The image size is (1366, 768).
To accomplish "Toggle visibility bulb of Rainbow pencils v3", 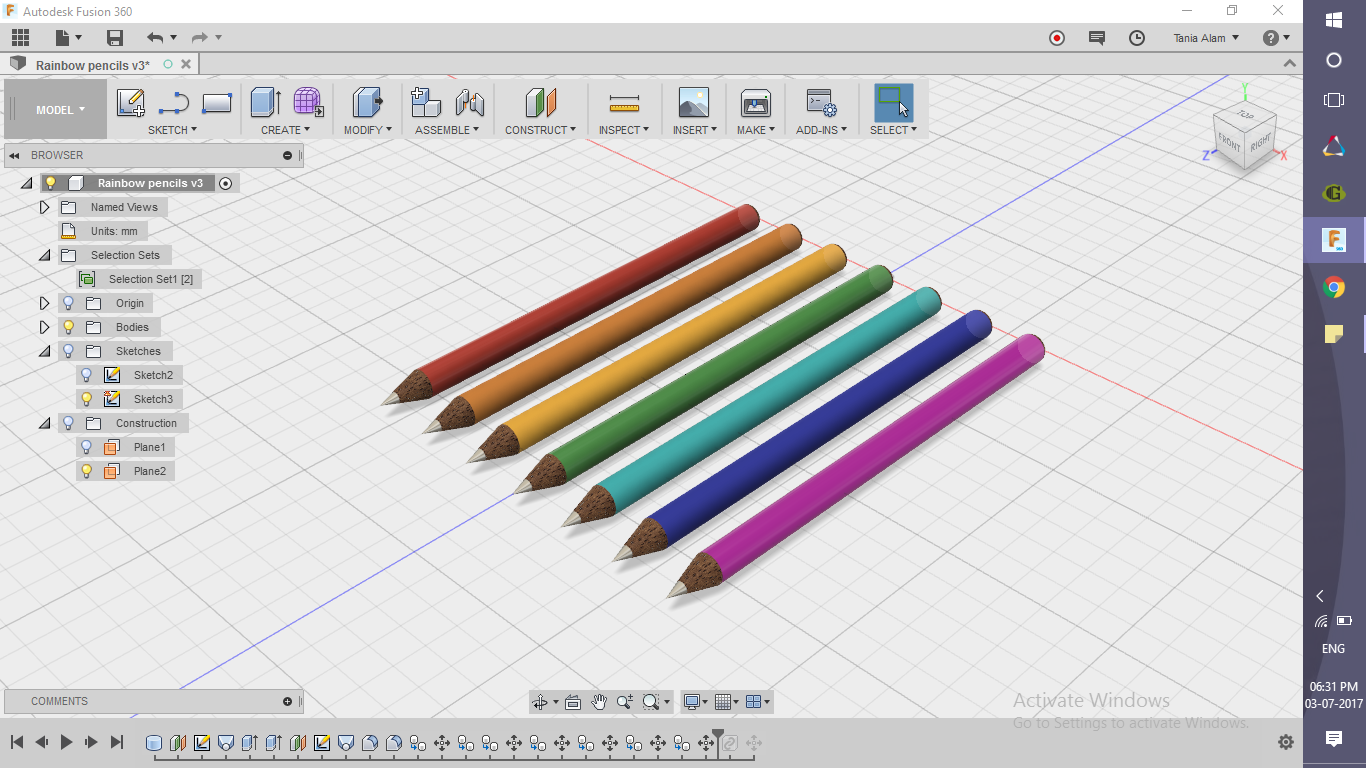I will pos(50,183).
